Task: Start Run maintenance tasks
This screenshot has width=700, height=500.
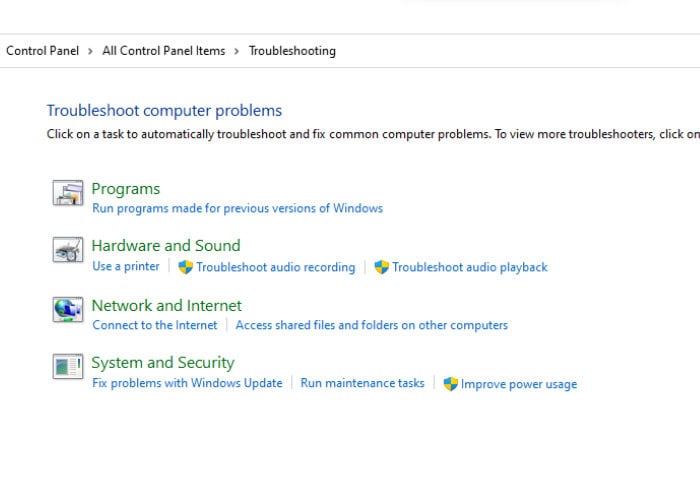Action: (x=362, y=383)
